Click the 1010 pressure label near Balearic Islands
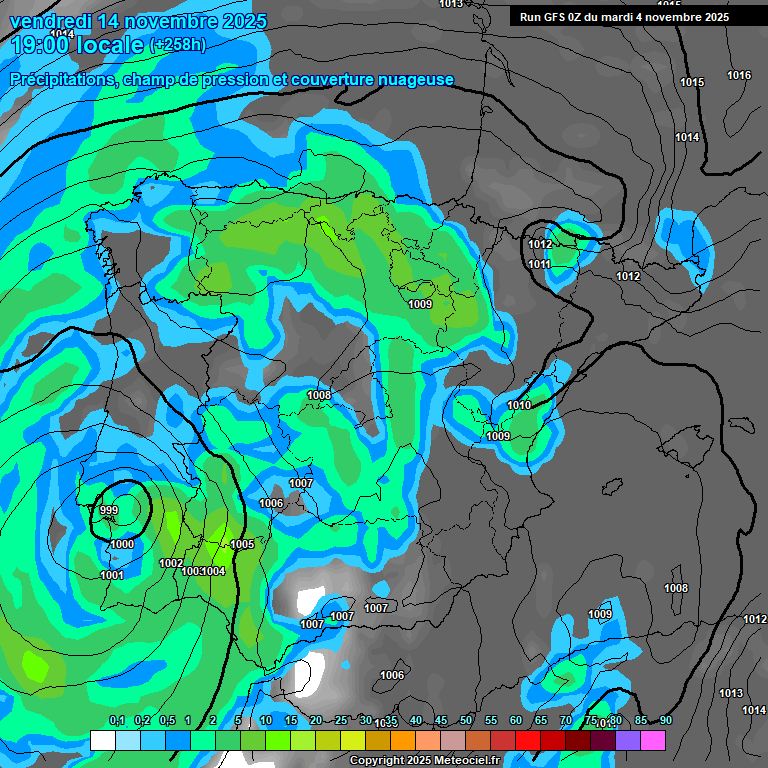 pos(519,405)
